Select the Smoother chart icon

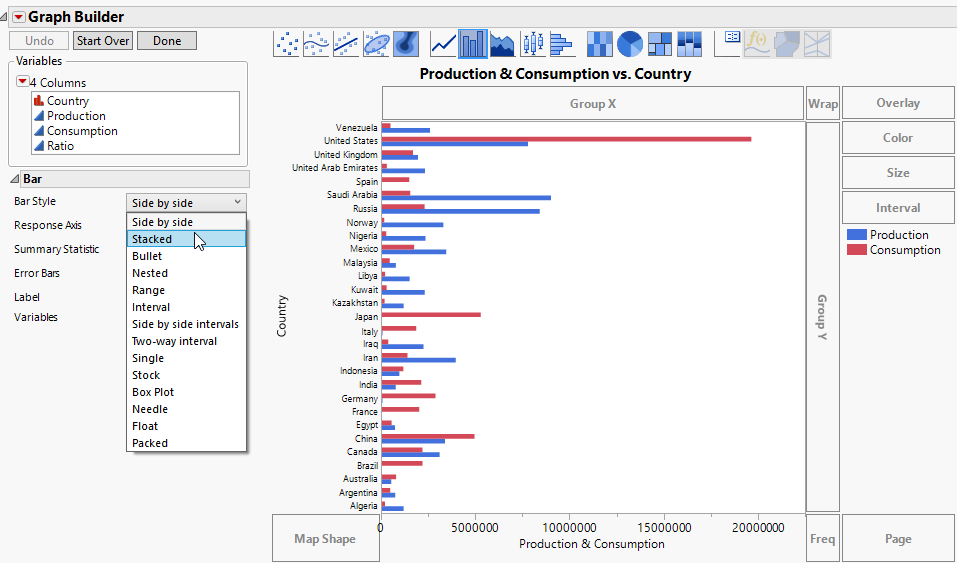click(317, 43)
